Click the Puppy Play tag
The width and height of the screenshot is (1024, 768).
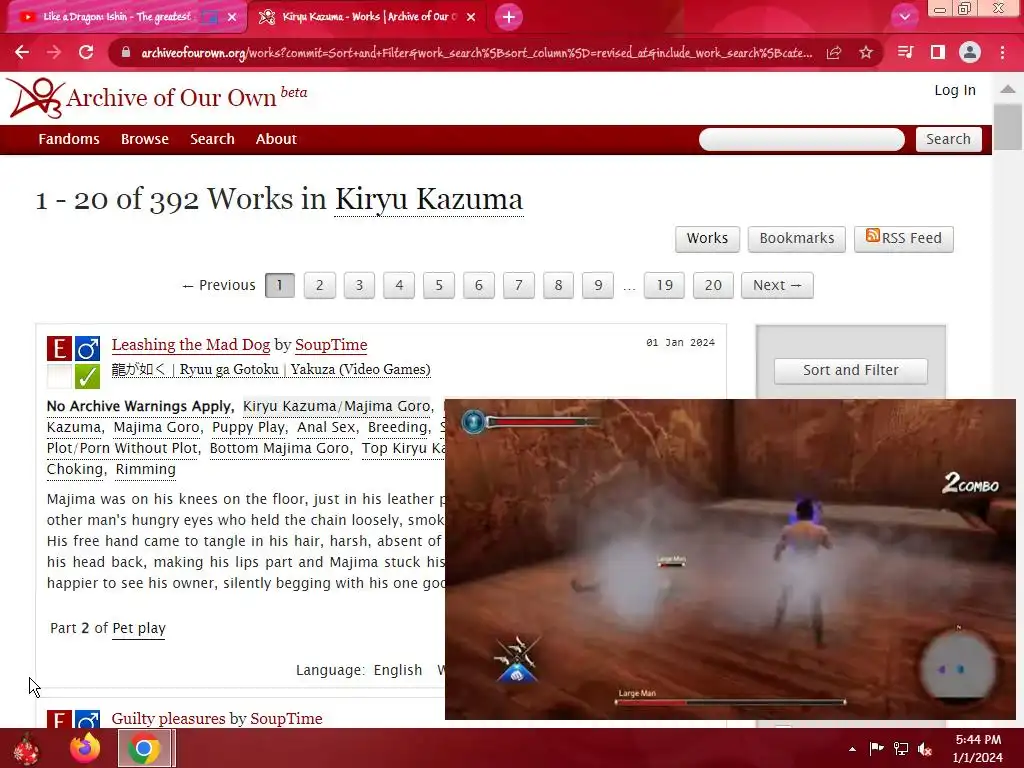tap(248, 427)
